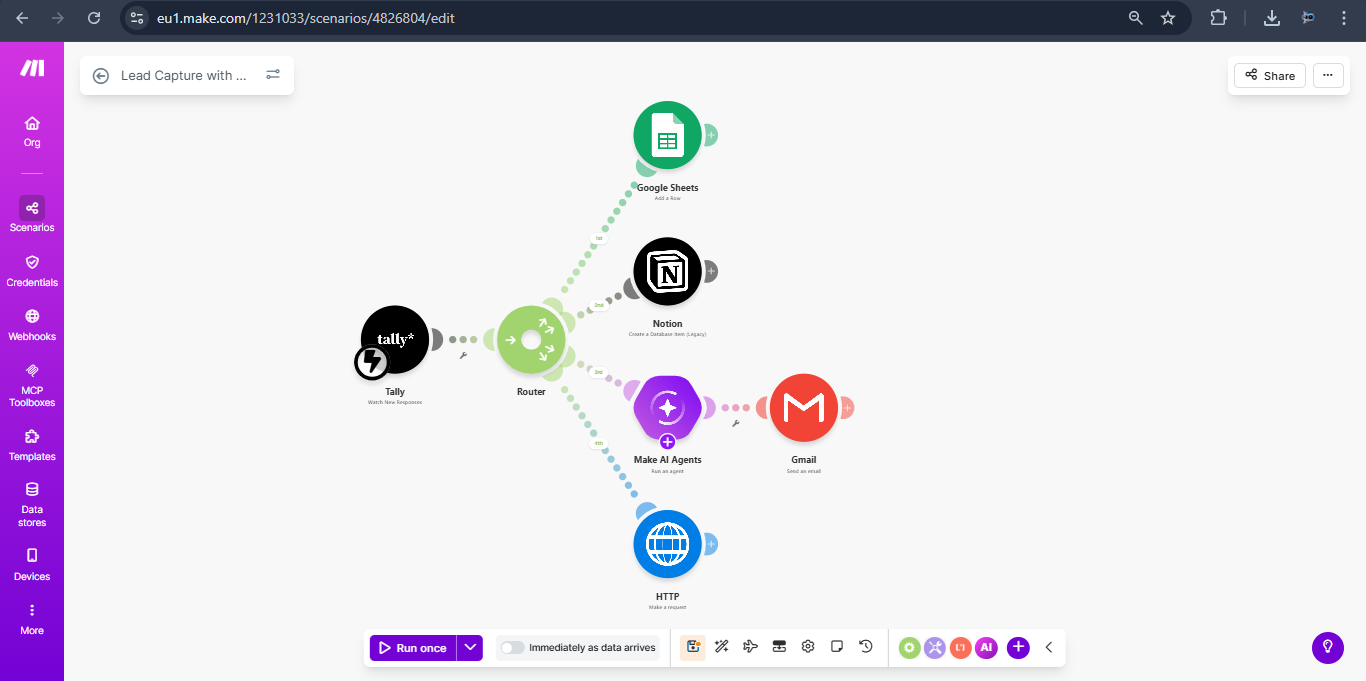Click 2nd route label toward Notion
Viewport: 1366px width, 681px height.
pos(599,305)
